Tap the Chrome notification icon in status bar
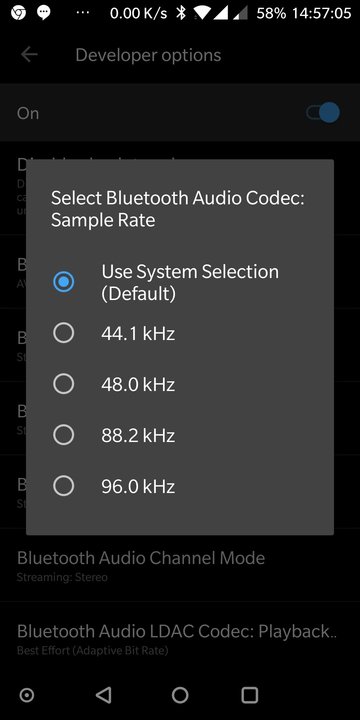The height and width of the screenshot is (720, 360). click(x=18, y=13)
